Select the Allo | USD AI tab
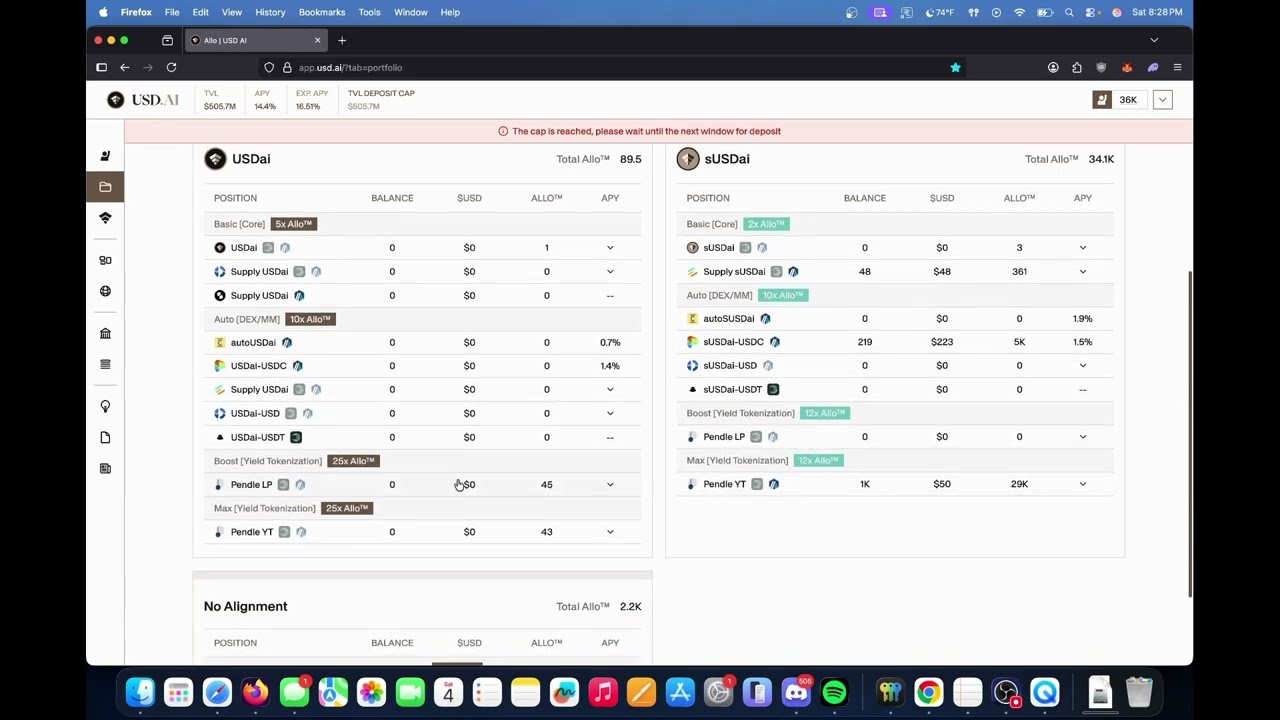The height and width of the screenshot is (720, 1280). click(x=255, y=40)
